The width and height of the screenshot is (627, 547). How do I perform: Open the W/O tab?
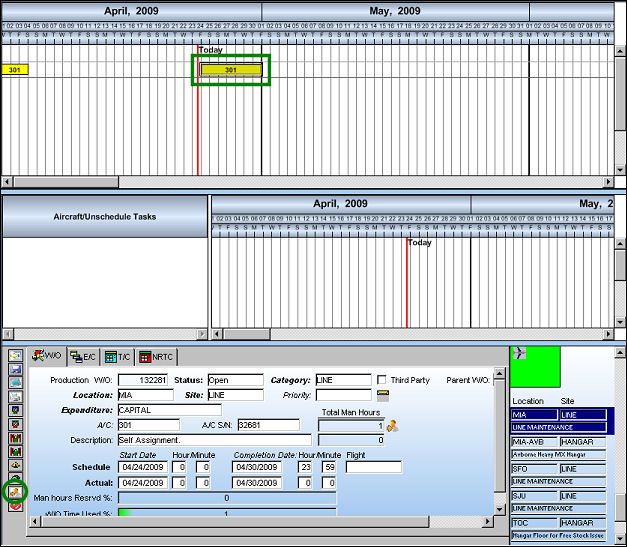point(46,355)
